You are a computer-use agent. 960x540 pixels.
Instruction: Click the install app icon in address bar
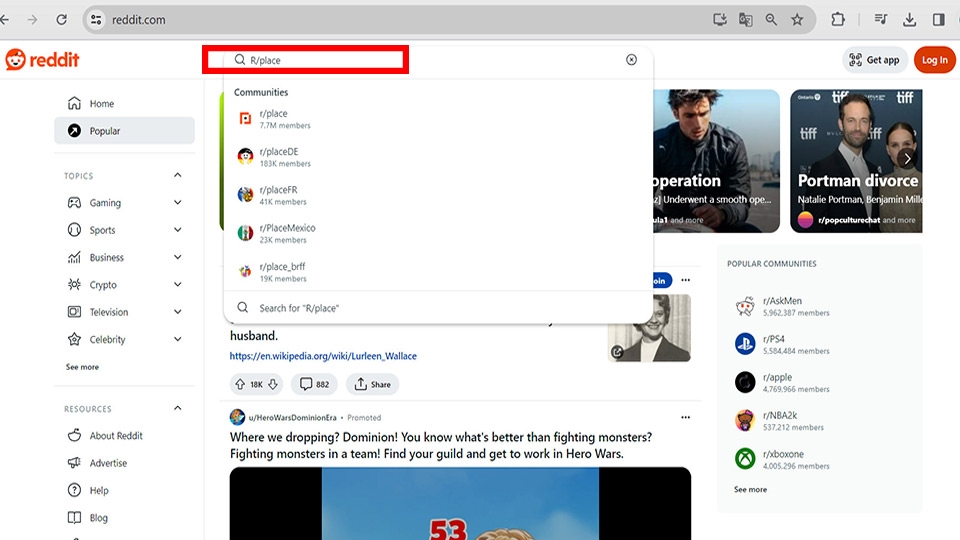point(719,20)
